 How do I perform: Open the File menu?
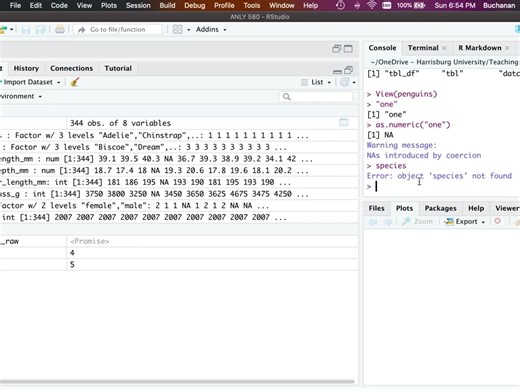tap(15, 5)
